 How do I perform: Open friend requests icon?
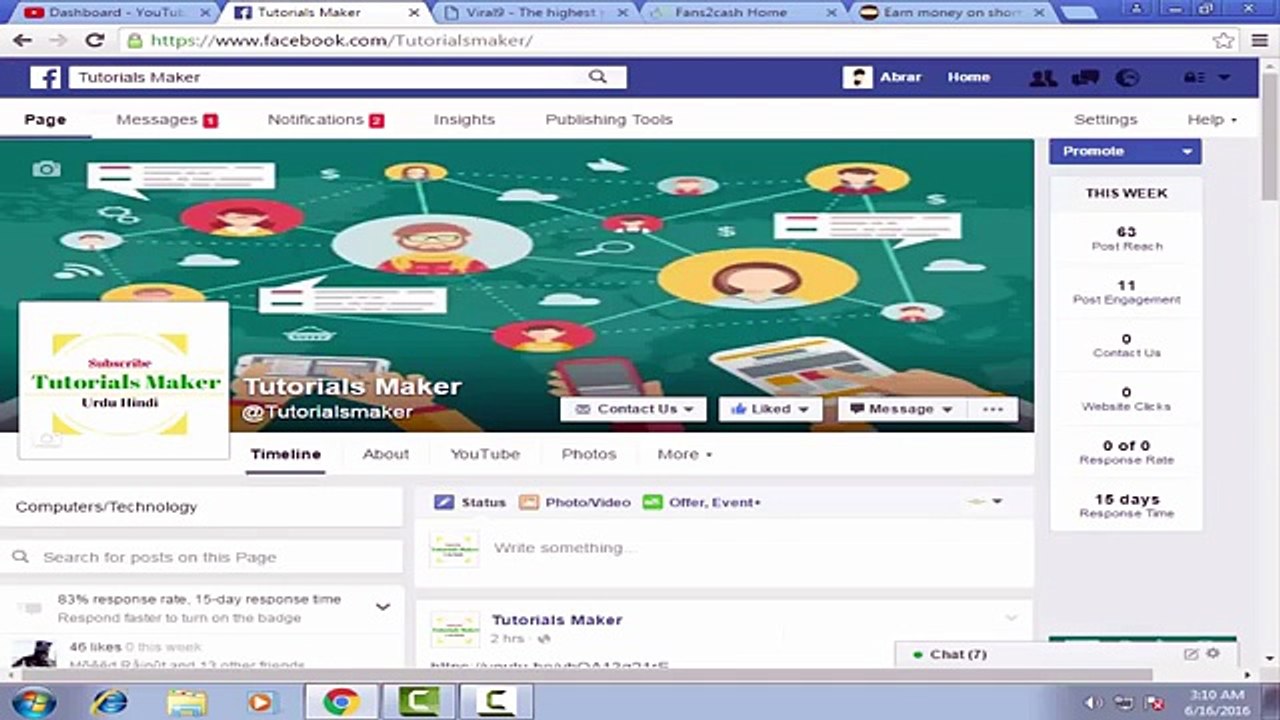tap(1043, 77)
